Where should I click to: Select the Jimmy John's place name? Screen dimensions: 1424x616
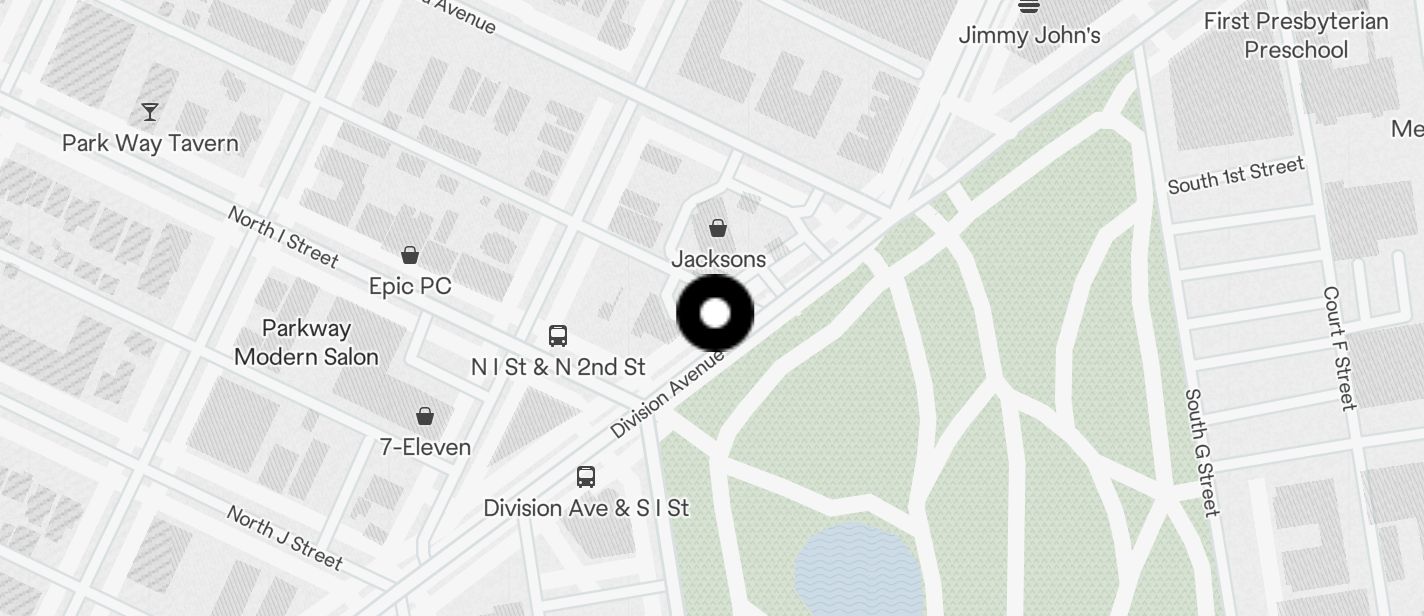point(1029,35)
